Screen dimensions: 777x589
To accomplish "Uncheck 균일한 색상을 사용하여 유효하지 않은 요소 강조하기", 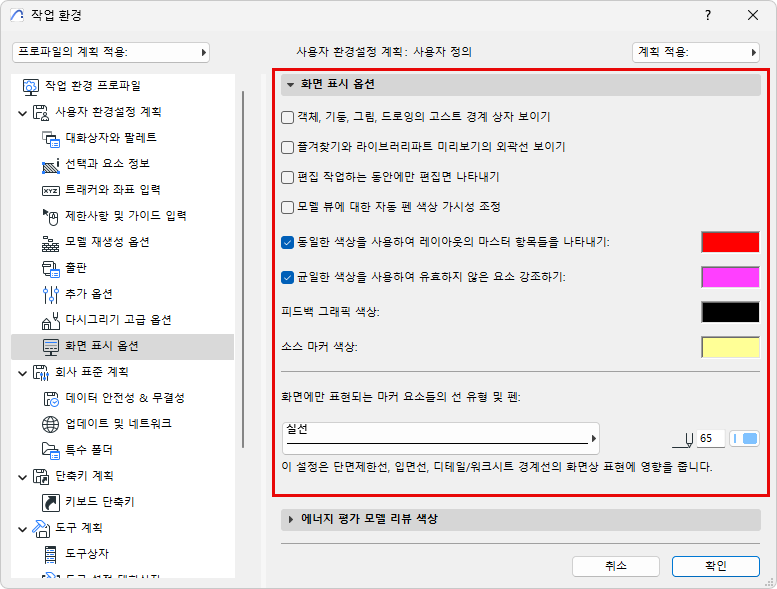I will (x=287, y=277).
